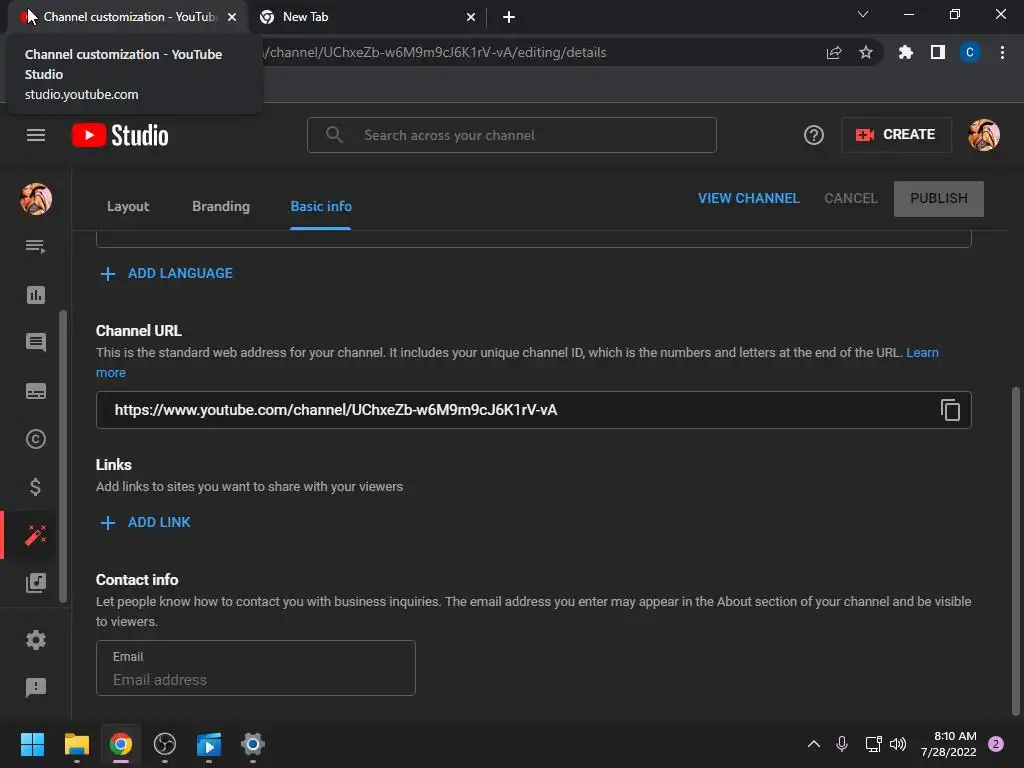Open a new browser tab with plus
The height and width of the screenshot is (768, 1024).
(509, 17)
